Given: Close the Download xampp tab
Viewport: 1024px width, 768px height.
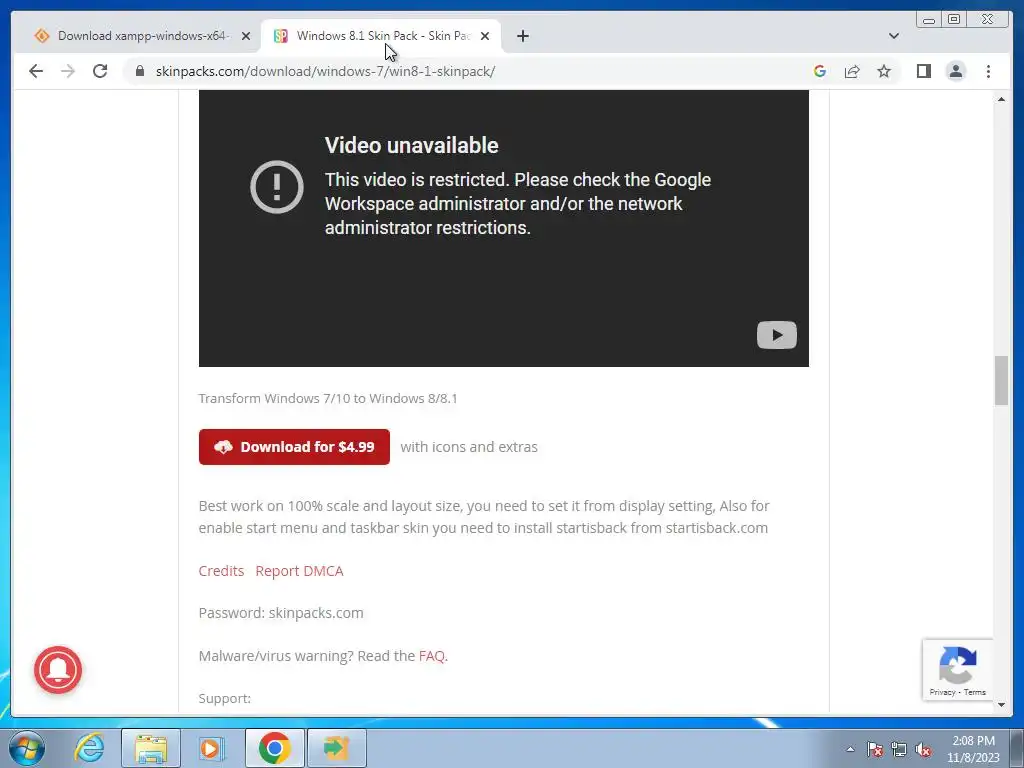Looking at the screenshot, I should pyautogui.click(x=246, y=37).
